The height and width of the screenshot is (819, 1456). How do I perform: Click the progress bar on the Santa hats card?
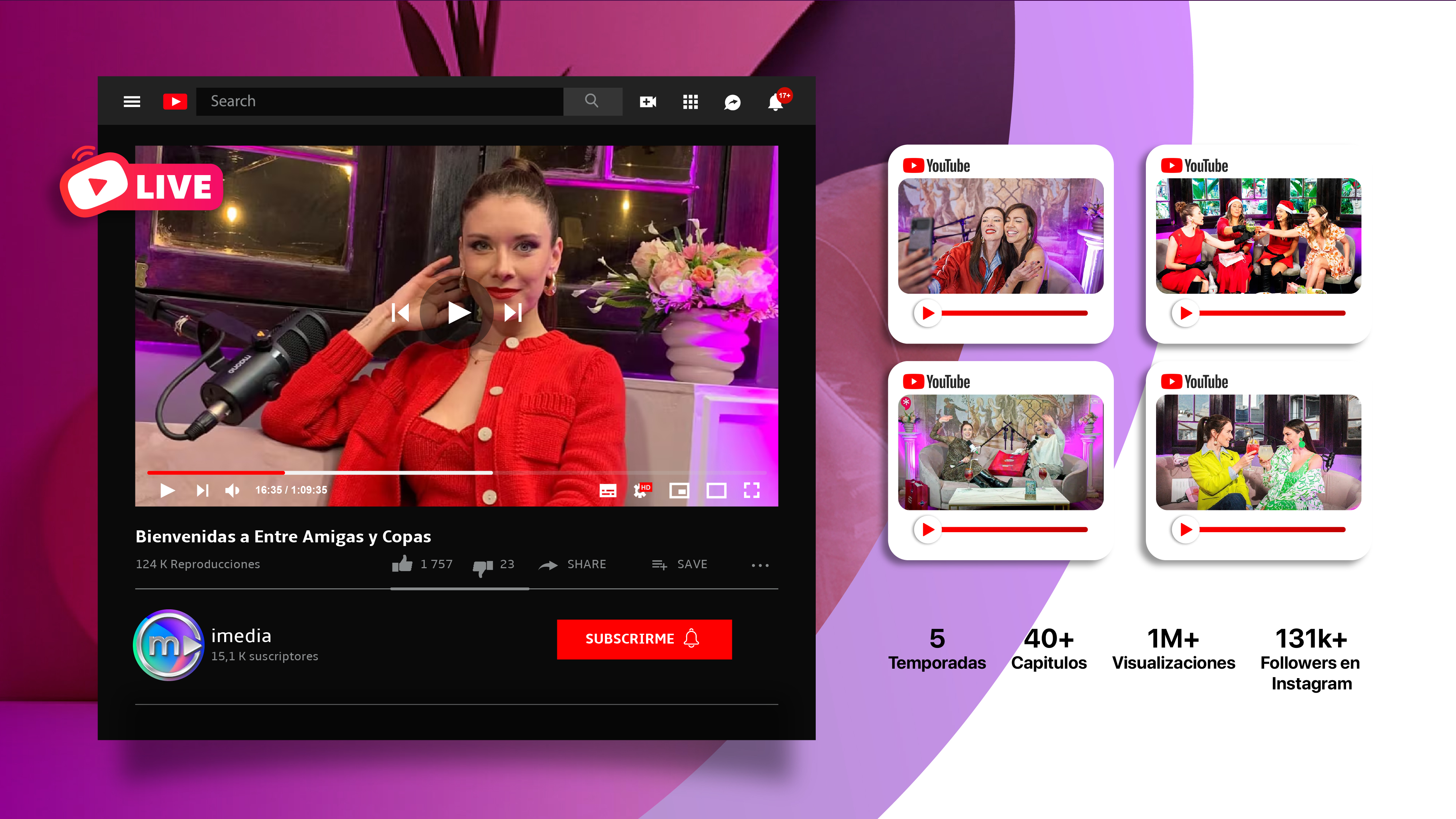coord(1272,313)
